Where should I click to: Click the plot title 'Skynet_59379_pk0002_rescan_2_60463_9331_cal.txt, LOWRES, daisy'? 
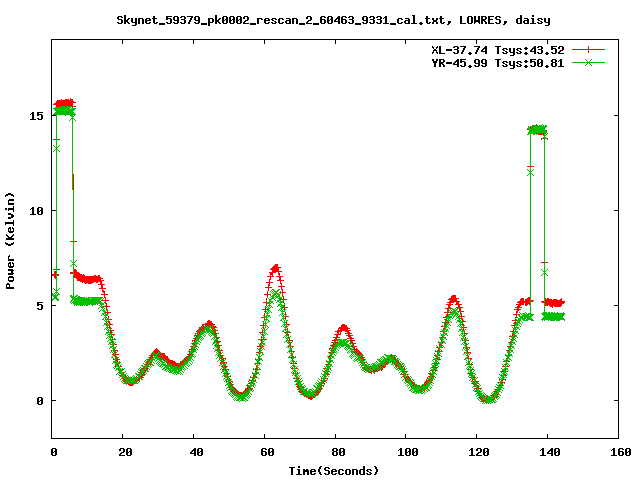tap(333, 20)
